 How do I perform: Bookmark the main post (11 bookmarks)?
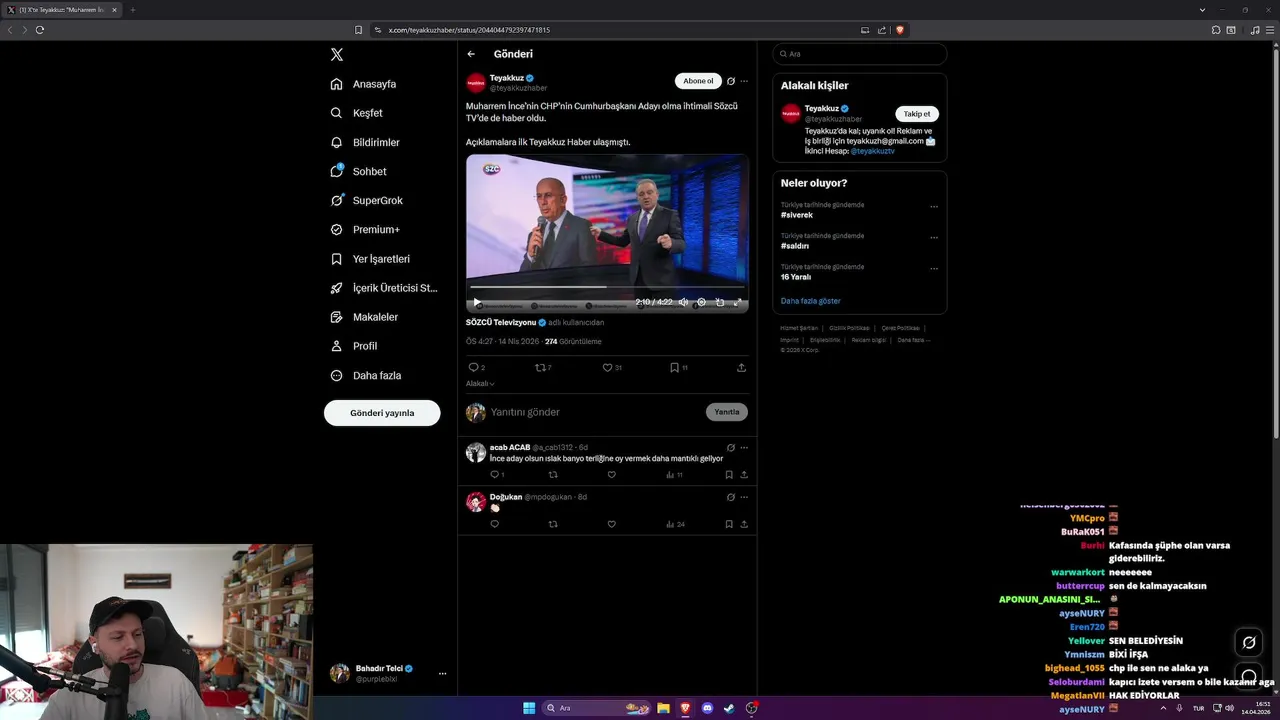(678, 368)
